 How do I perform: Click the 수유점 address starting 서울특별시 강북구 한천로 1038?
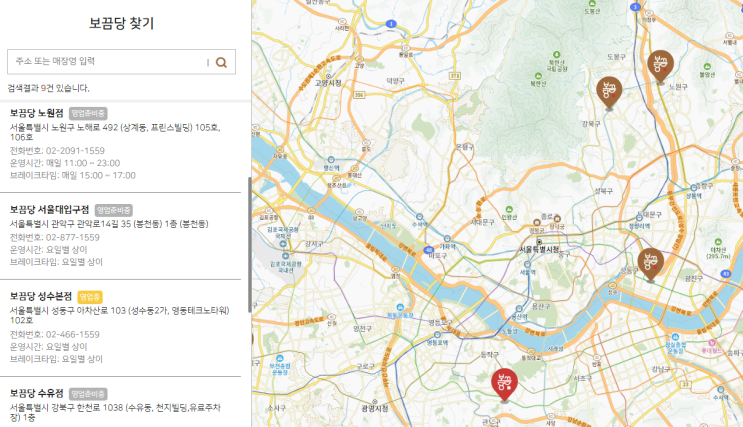click(x=115, y=412)
